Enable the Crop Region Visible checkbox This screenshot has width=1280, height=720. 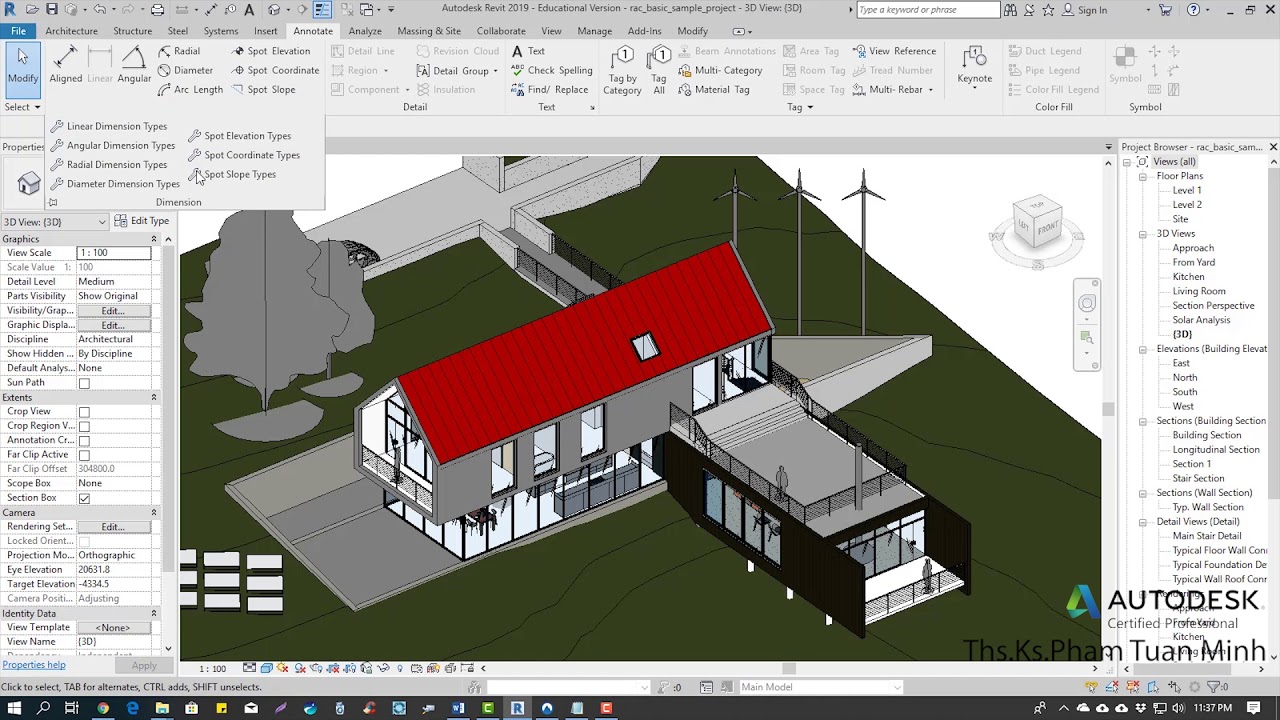pos(84,426)
